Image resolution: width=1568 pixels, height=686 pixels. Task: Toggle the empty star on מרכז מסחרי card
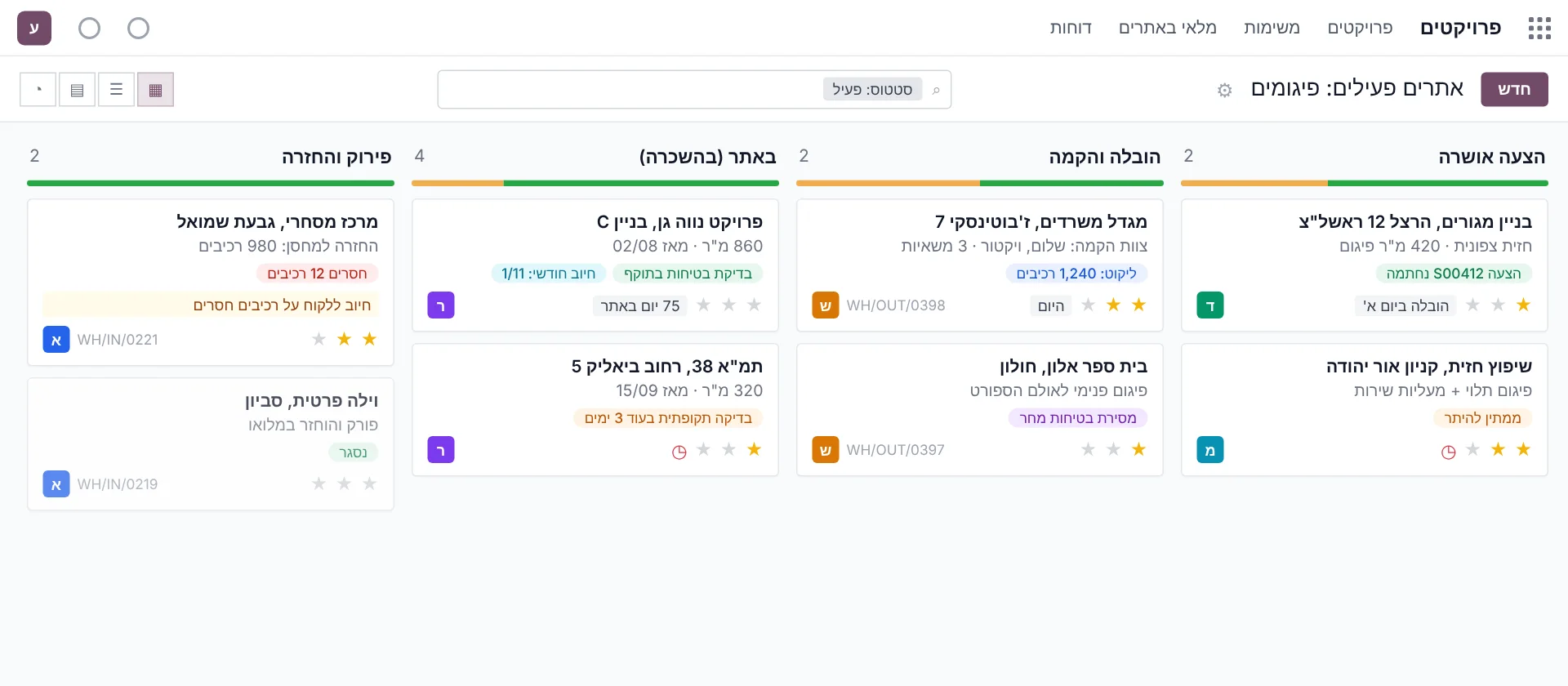coord(318,339)
